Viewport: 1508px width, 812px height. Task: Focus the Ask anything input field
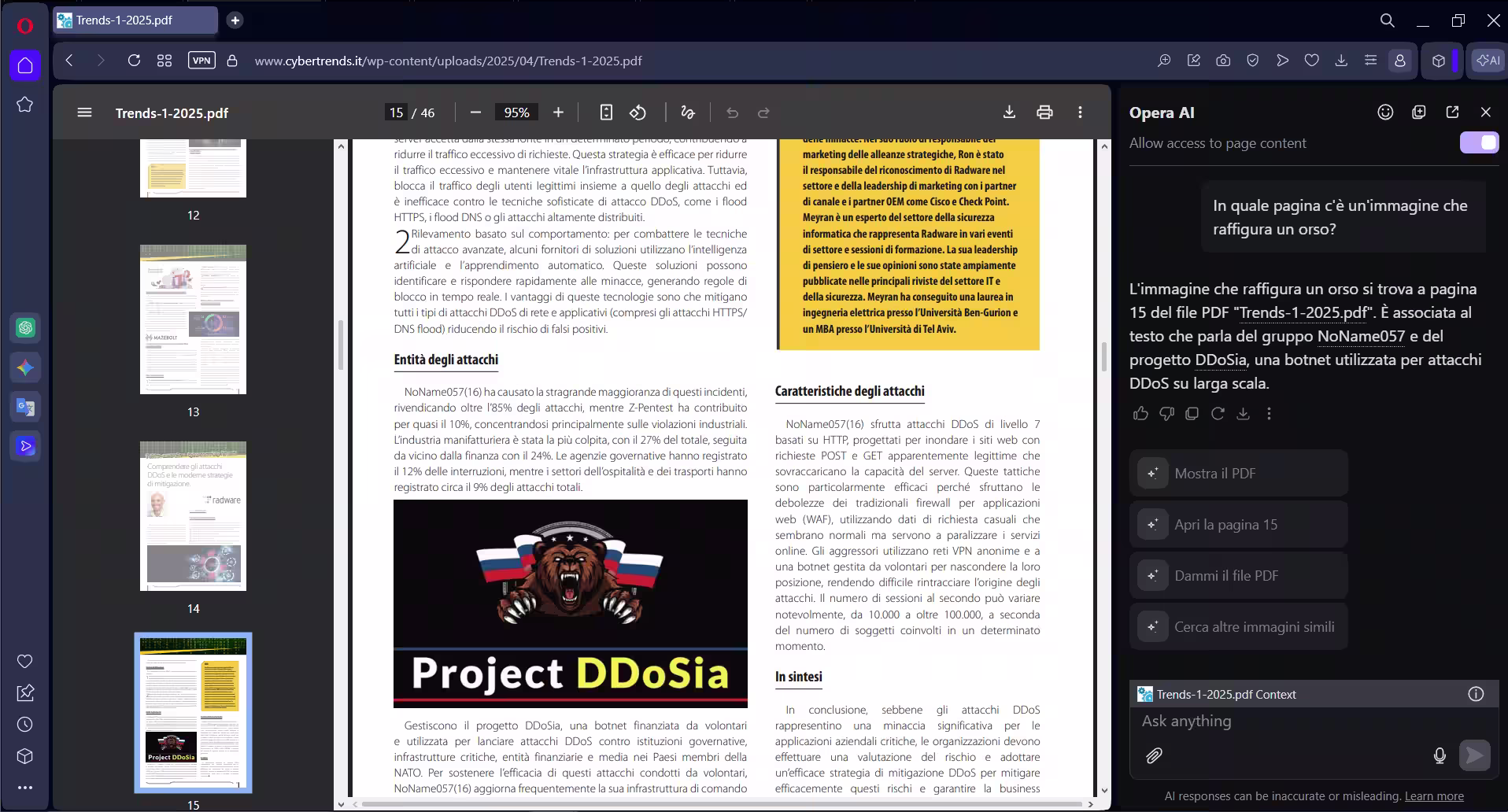[1314, 721]
